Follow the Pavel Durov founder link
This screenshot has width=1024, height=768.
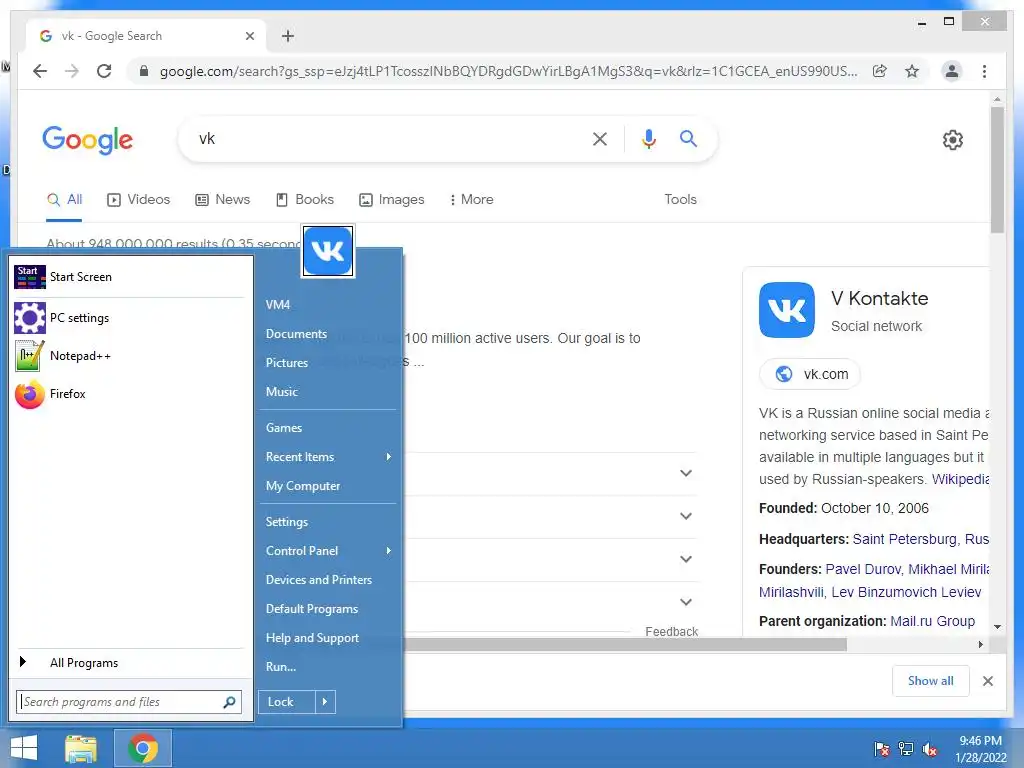click(x=863, y=569)
